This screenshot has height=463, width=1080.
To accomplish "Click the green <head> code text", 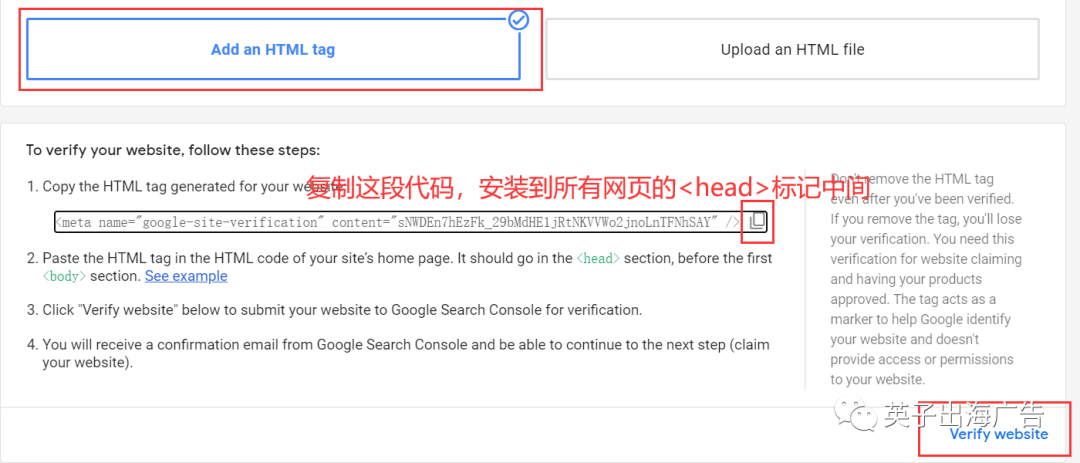I will 598,258.
